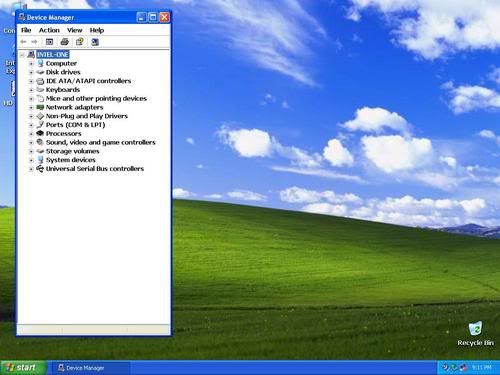Viewport: 500px width, 375px height.
Task: Select the Ports (COM & LPT) icon
Action: pyautogui.click(x=40, y=125)
